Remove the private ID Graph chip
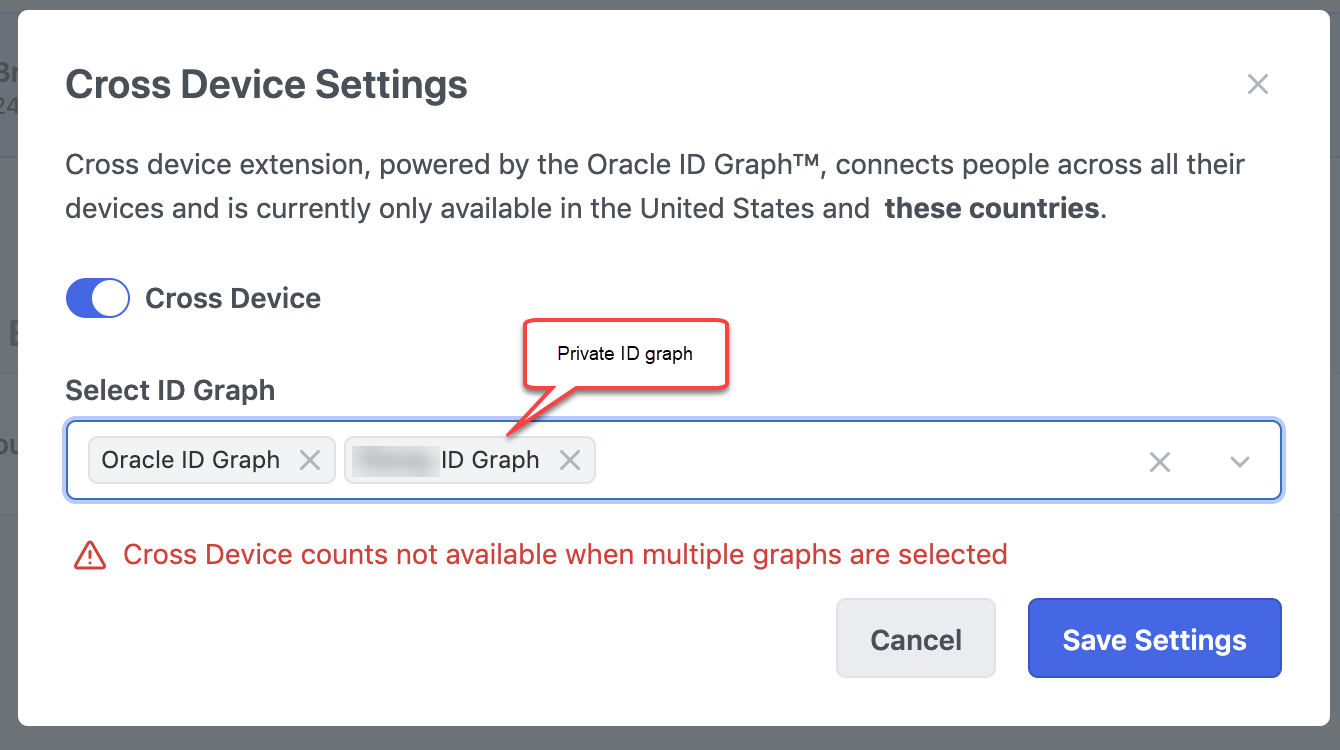1340x750 pixels. [x=569, y=460]
